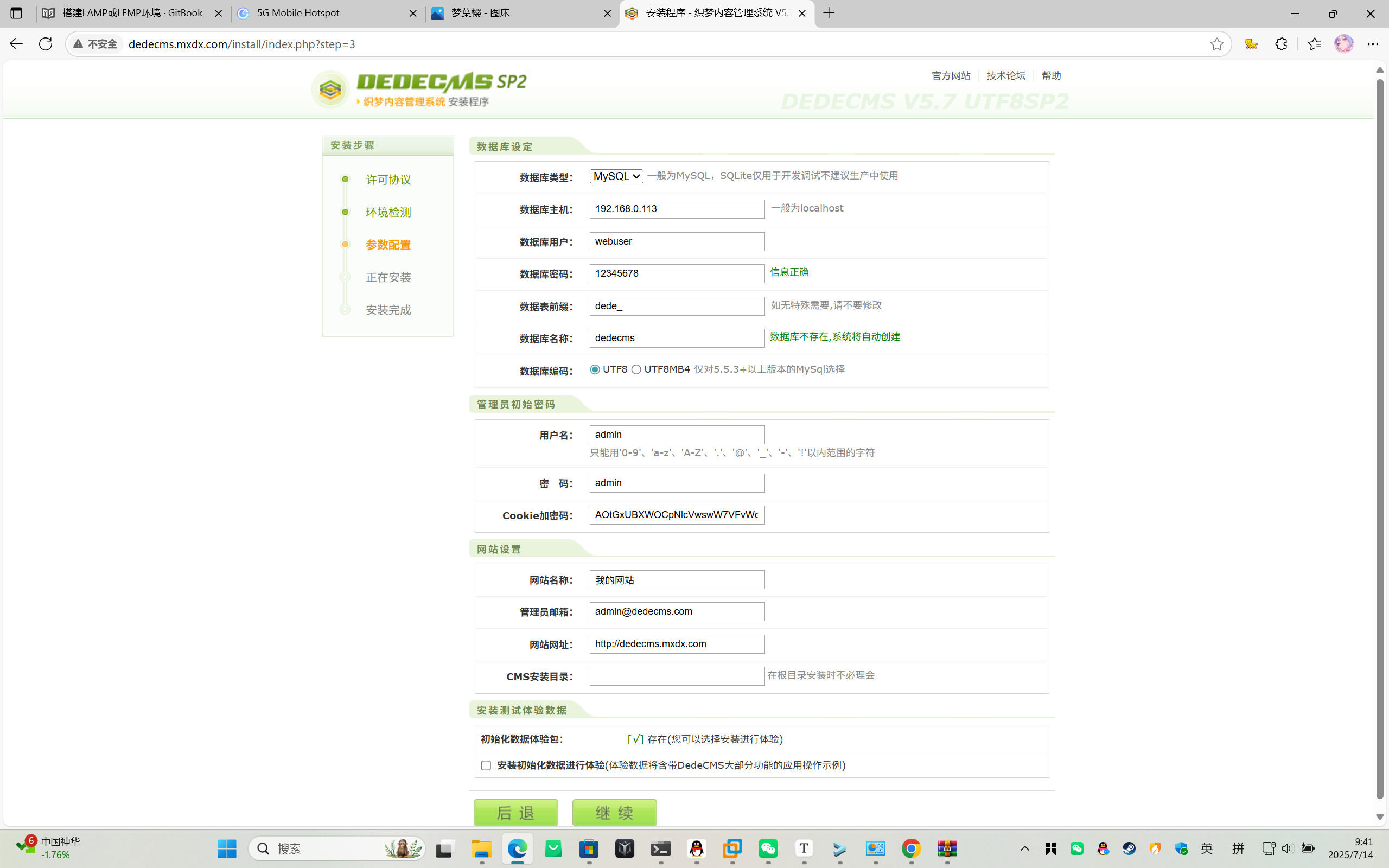Open the browser extensions puzzle icon
Screen dimensions: 1389x868
point(1281,44)
